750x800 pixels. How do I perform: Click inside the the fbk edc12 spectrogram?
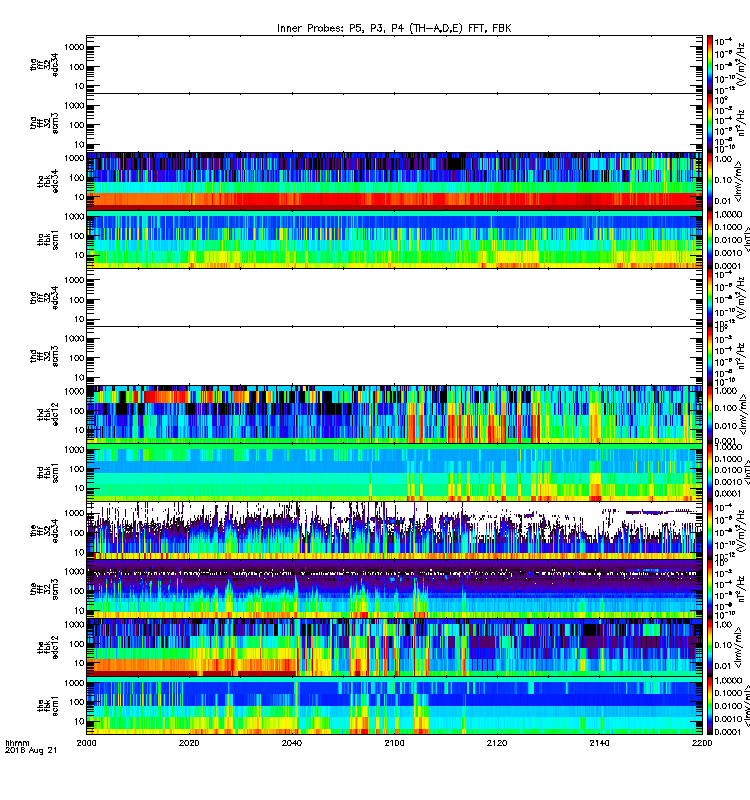(394, 648)
